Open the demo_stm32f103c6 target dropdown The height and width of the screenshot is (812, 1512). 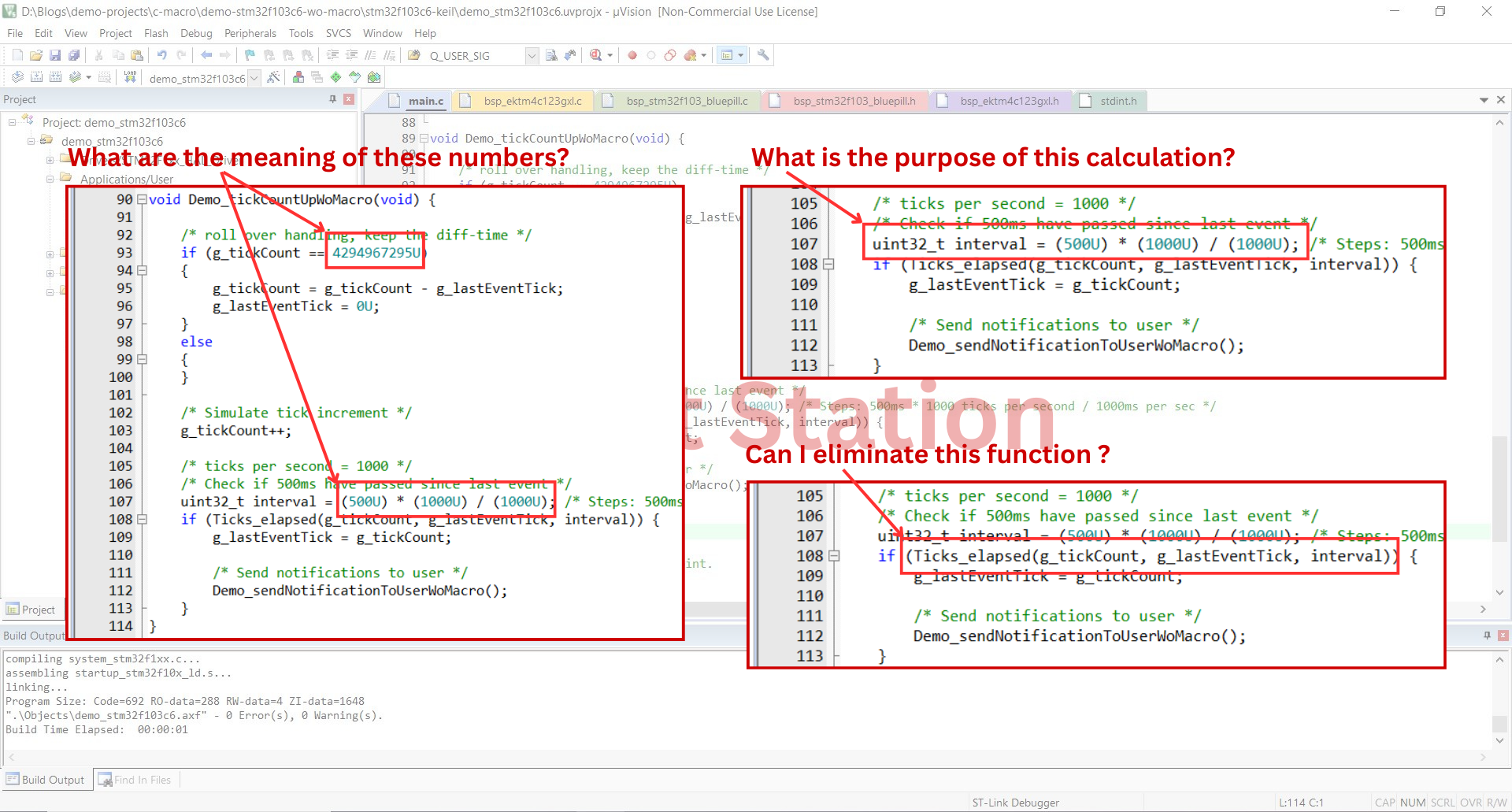coord(254,78)
